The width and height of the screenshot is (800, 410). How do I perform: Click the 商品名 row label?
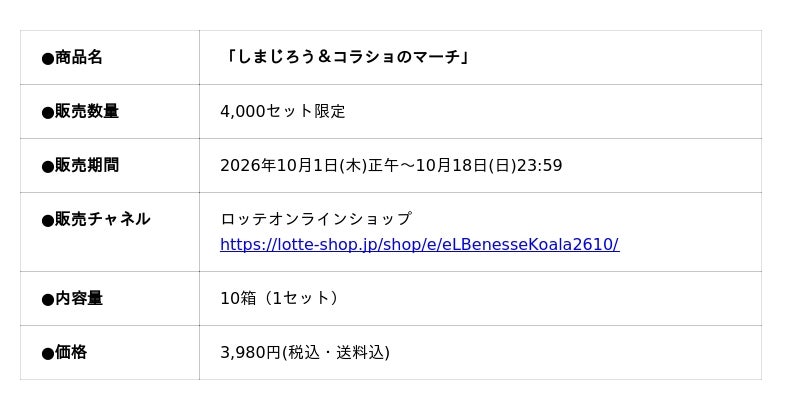click(72, 57)
